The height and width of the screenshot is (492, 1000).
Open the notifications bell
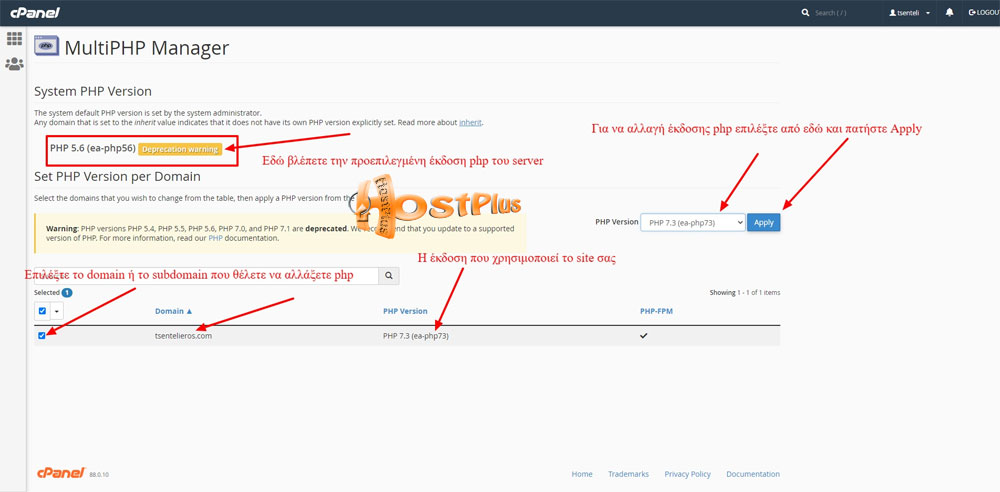[x=950, y=13]
